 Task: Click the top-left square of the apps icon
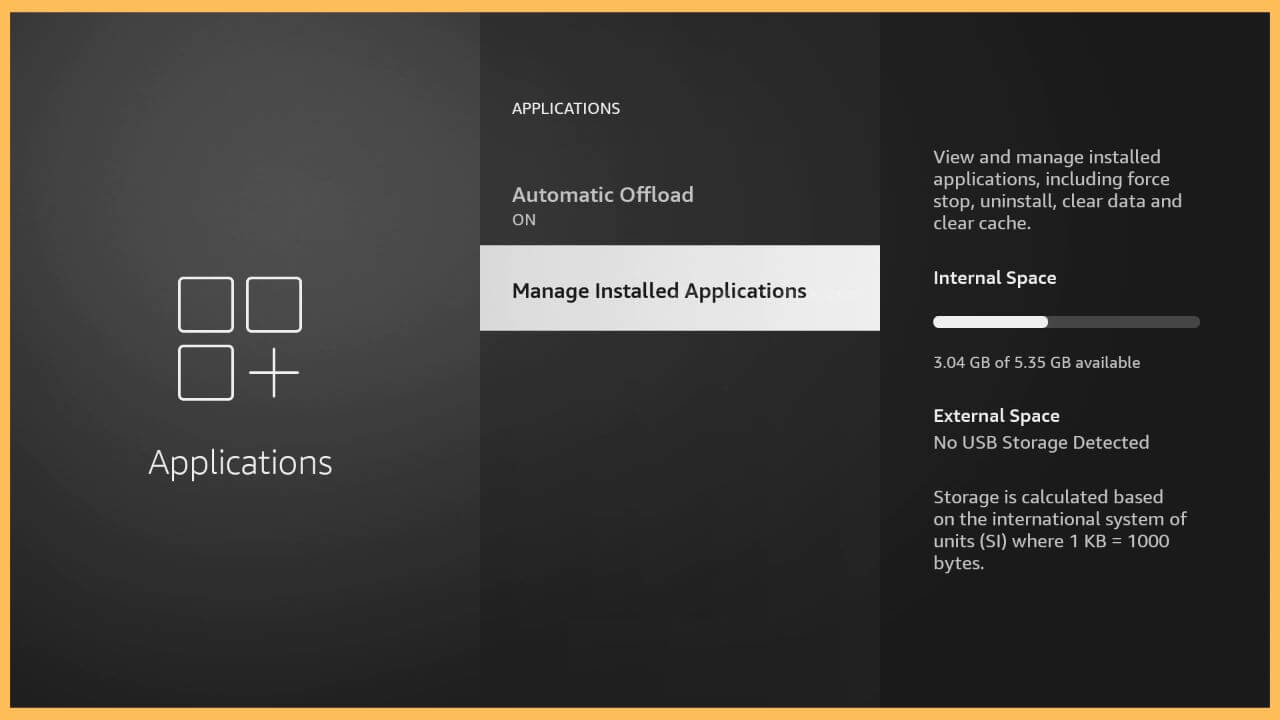pyautogui.click(x=206, y=305)
